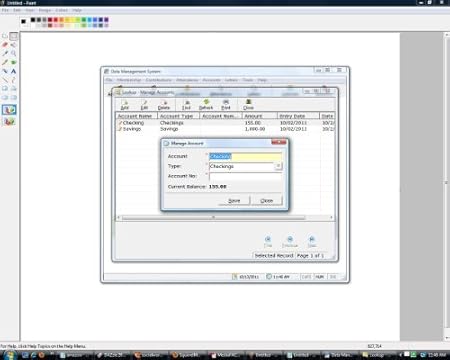
Task: Click the current foreground/background color box
Action: [24, 22]
